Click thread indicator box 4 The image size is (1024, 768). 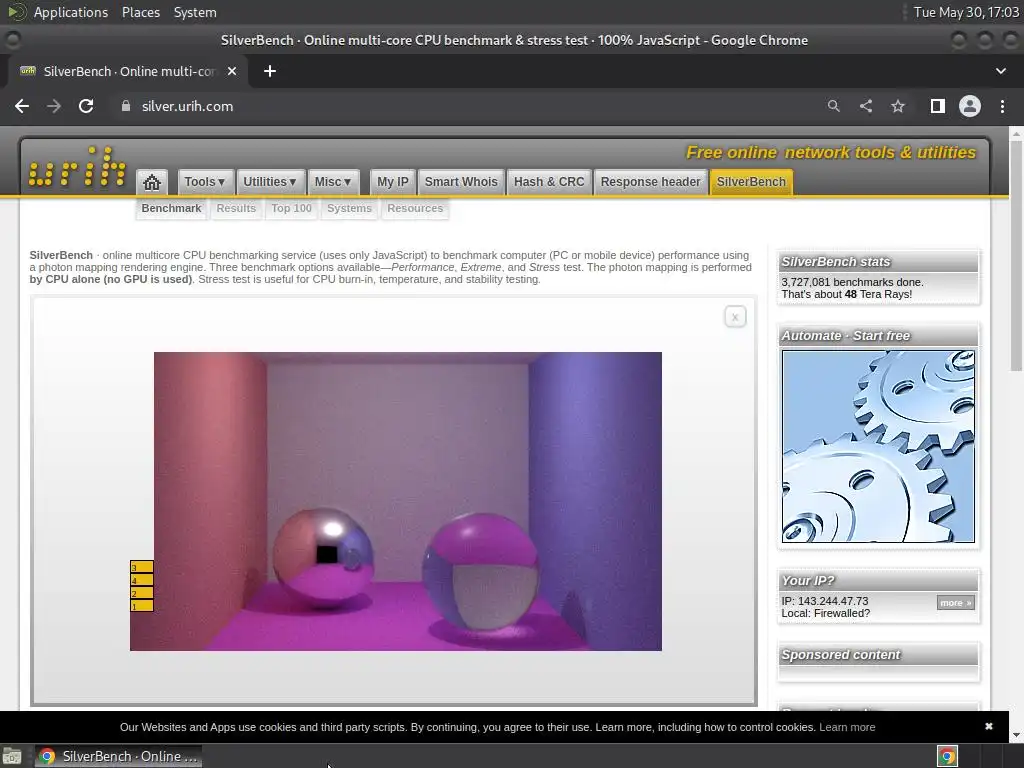coord(142,580)
